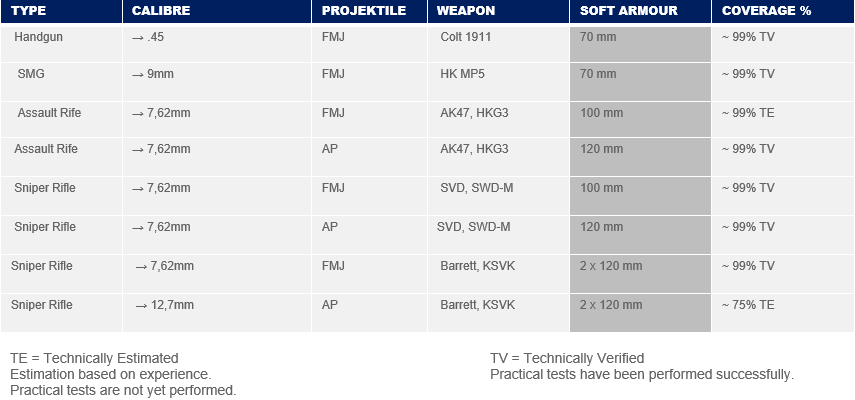Image resolution: width=855 pixels, height=400 pixels.
Task: Click the TYPE column header
Action: (x=61, y=11)
